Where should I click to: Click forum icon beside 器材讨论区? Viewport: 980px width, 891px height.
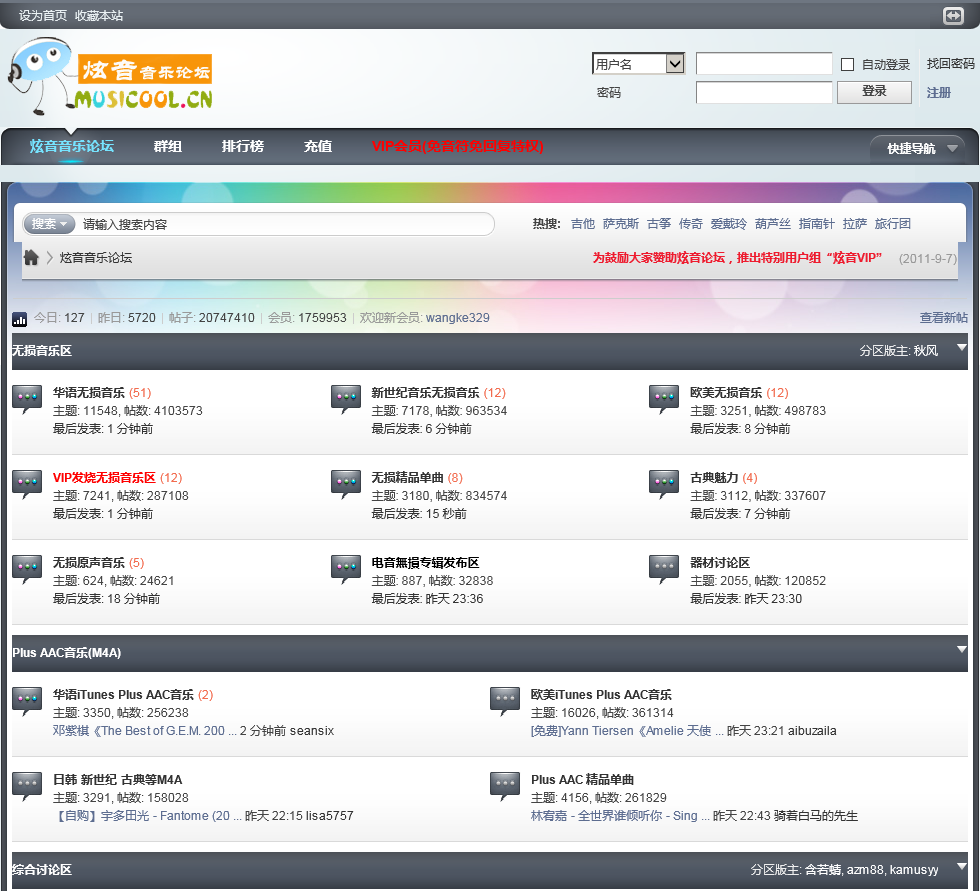pyautogui.click(x=664, y=569)
